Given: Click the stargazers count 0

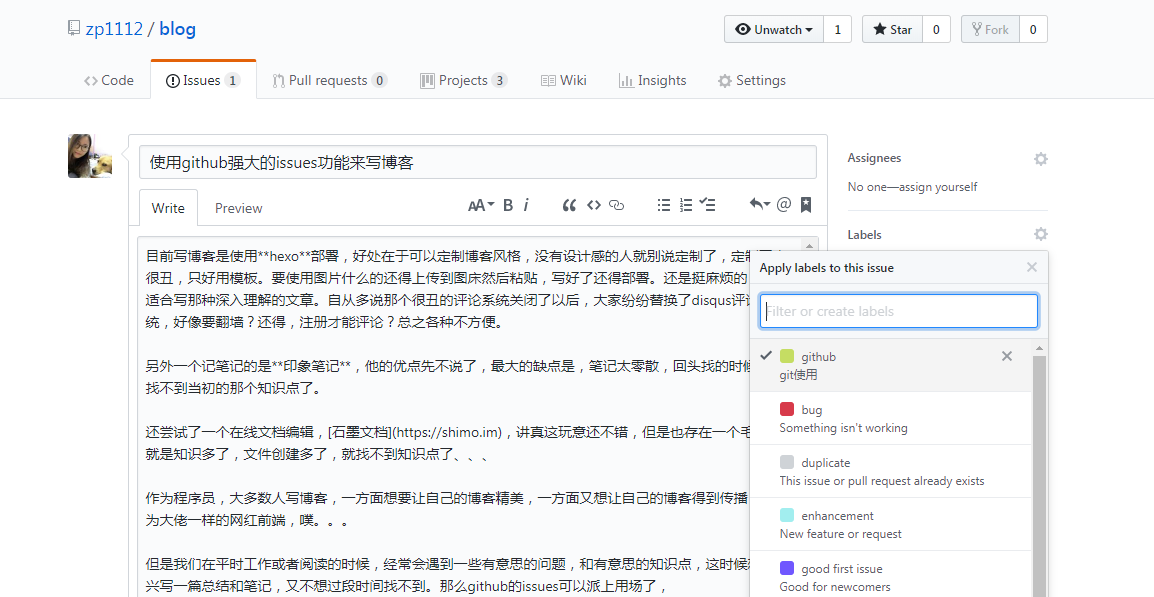Looking at the screenshot, I should 936,29.
